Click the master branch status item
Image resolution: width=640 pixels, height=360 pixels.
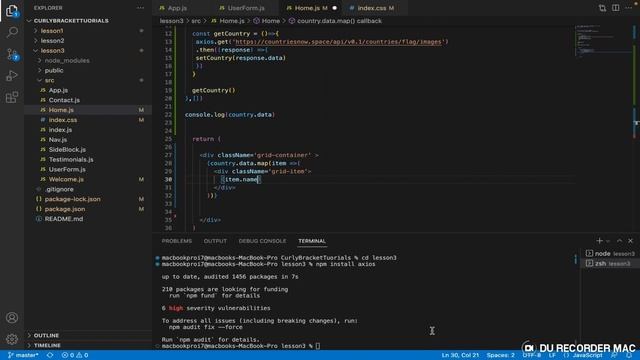coord(23,355)
